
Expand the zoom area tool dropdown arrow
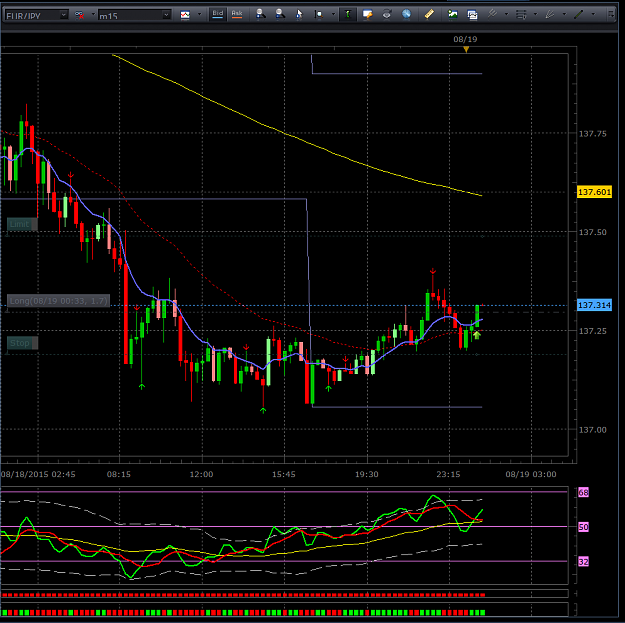pos(333,15)
